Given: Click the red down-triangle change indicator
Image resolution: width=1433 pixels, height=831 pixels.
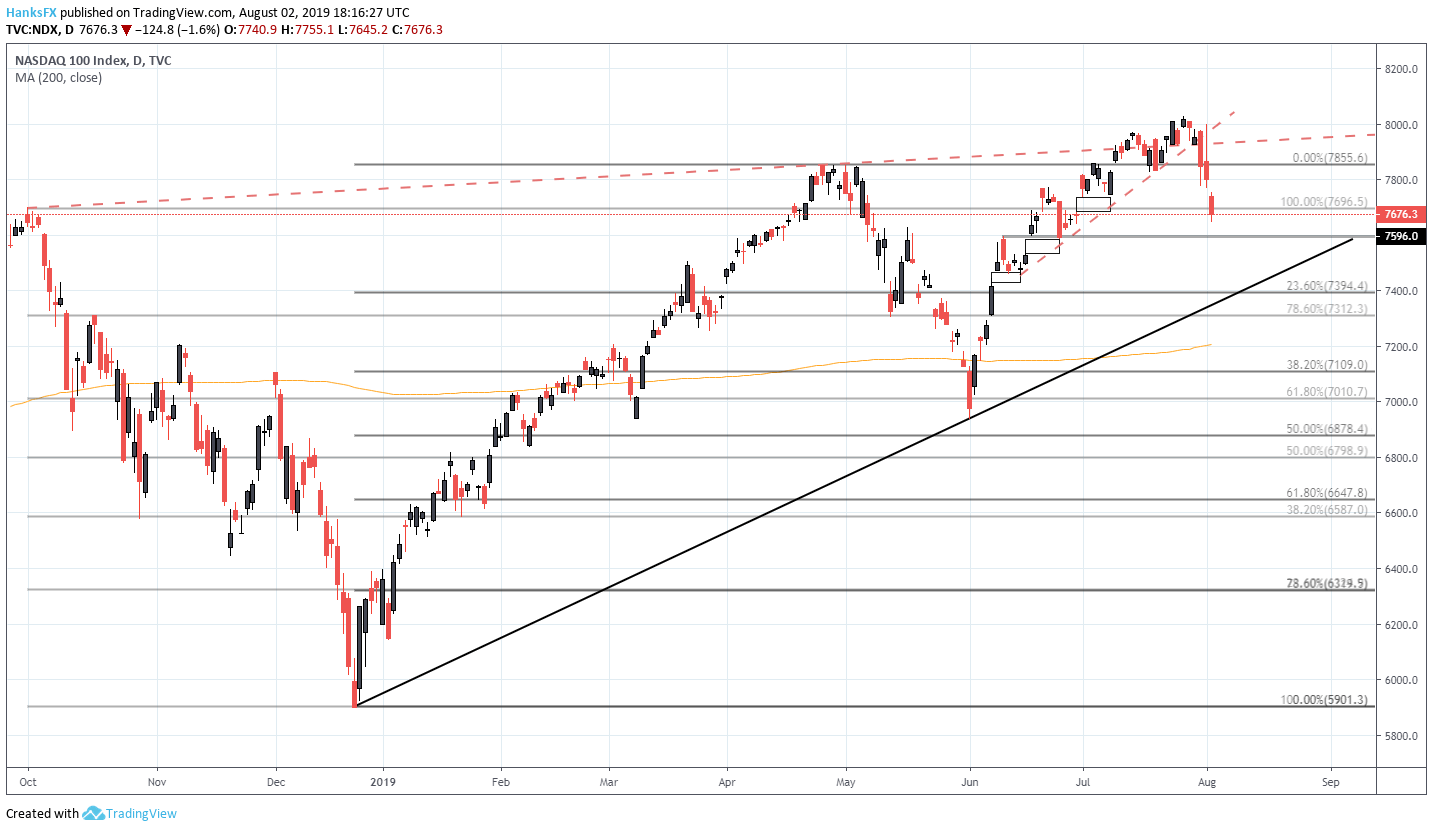Looking at the screenshot, I should (x=125, y=30).
